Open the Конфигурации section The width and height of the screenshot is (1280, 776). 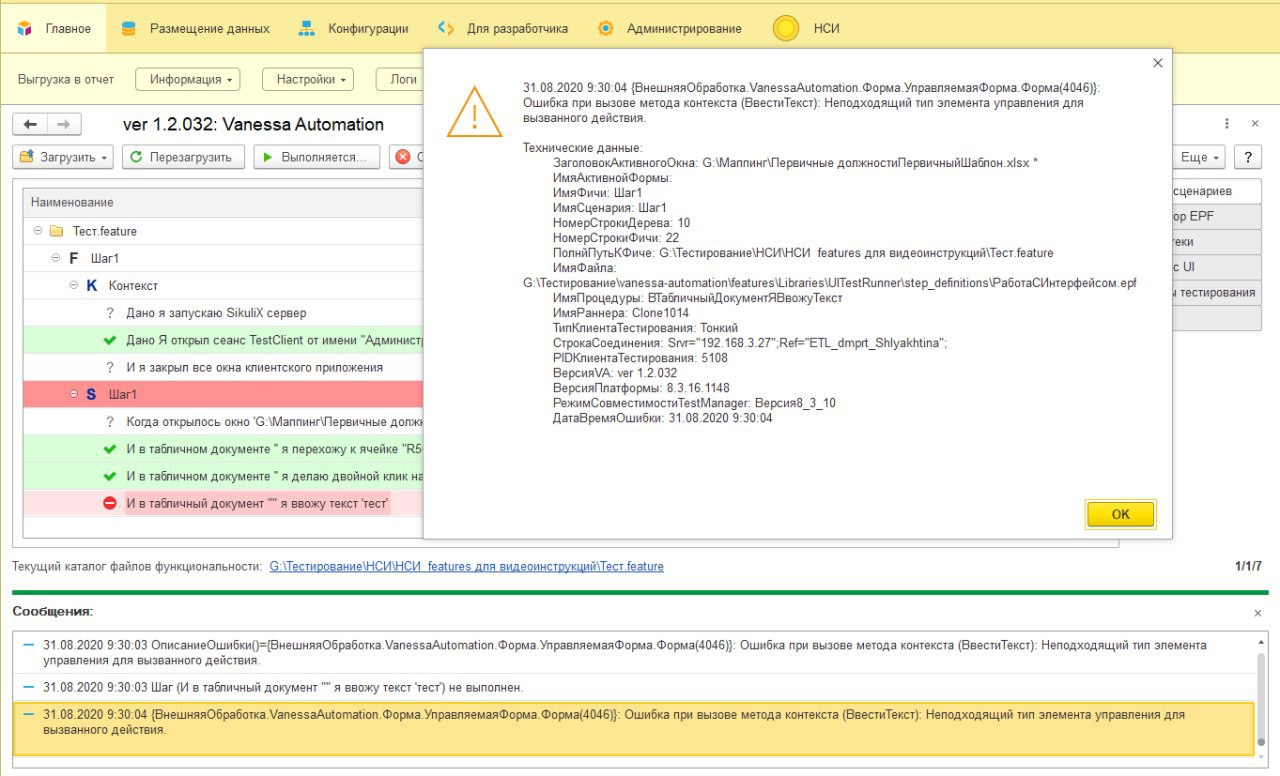(x=354, y=28)
